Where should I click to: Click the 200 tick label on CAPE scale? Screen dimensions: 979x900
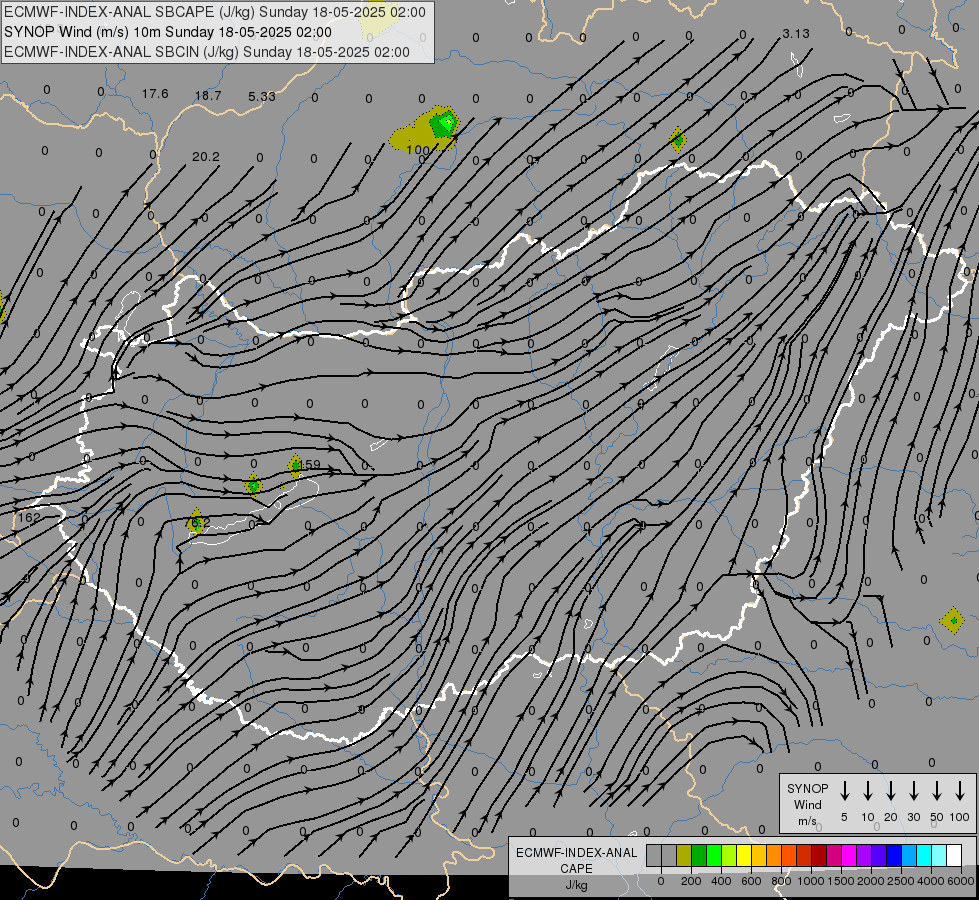(691, 881)
